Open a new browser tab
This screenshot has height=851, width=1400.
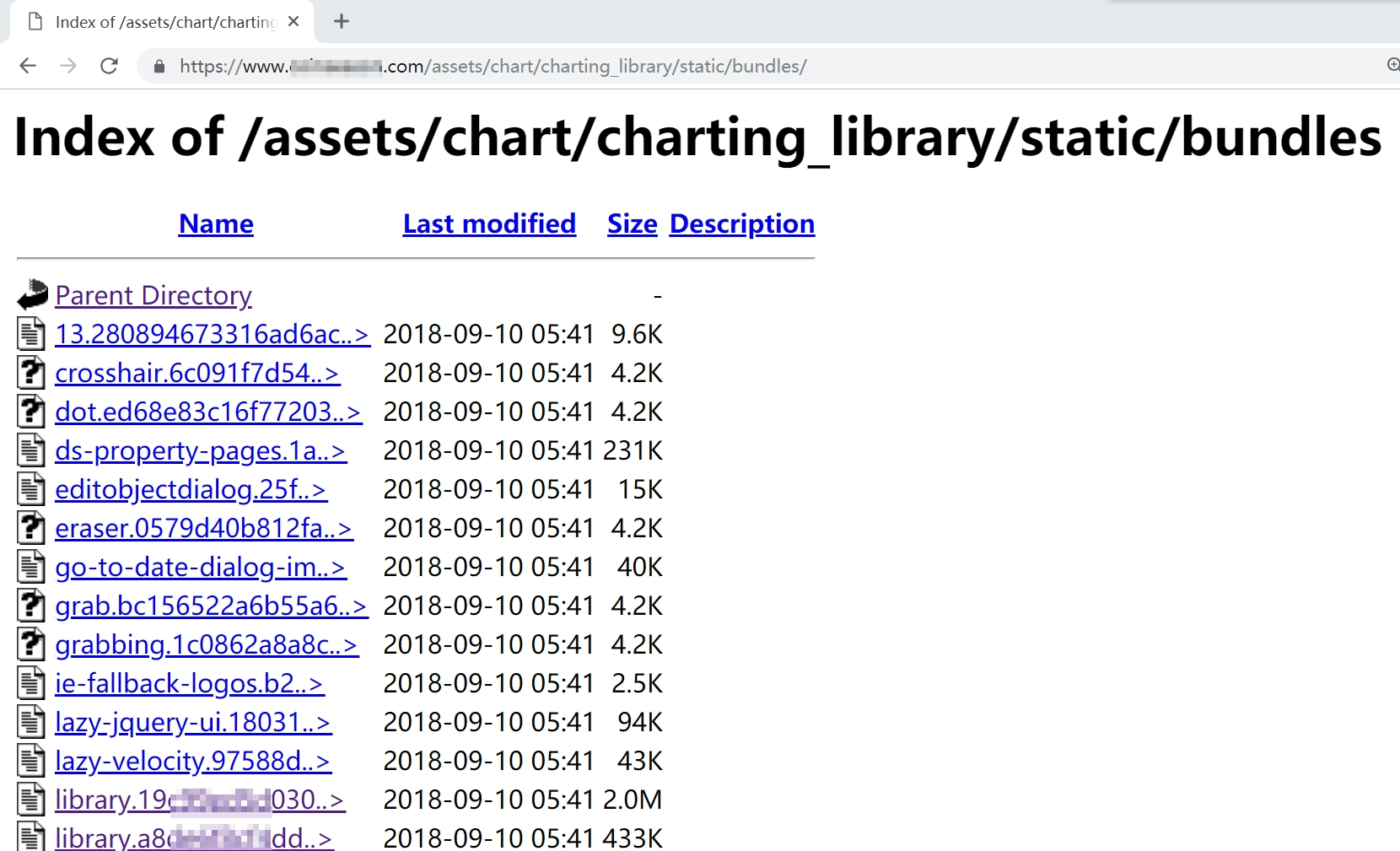[342, 21]
